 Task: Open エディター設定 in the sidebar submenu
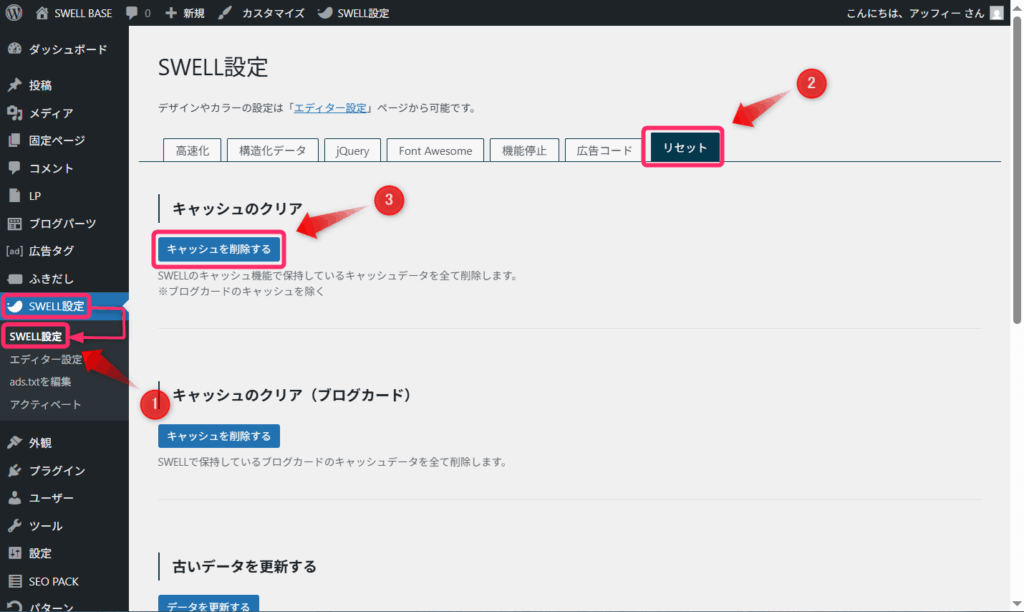(46, 359)
